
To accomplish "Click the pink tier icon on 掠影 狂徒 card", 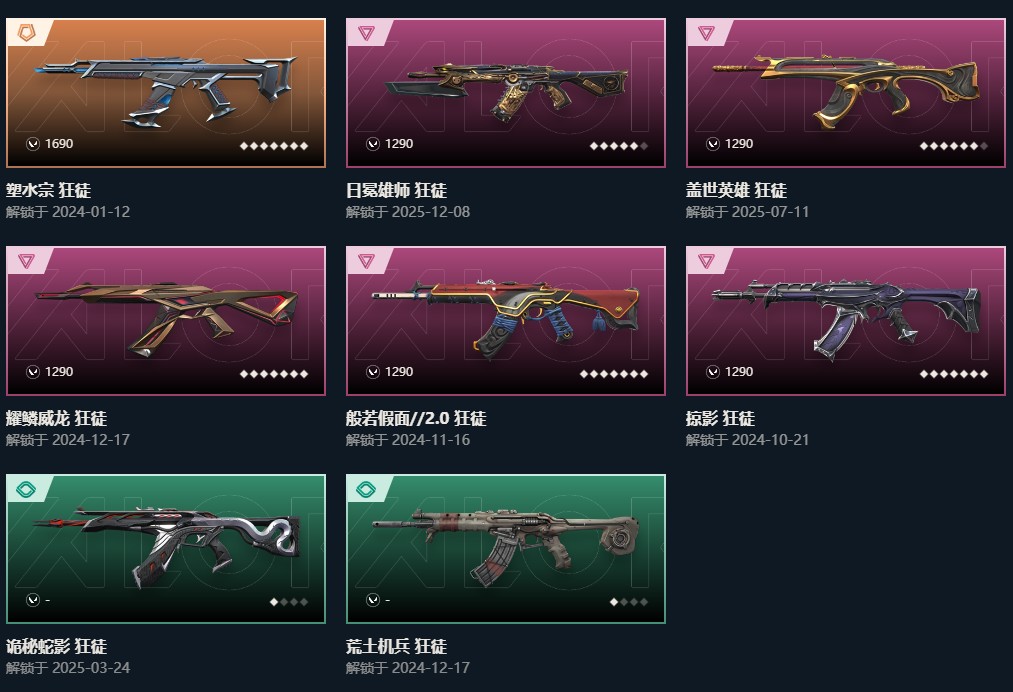I will (706, 260).
